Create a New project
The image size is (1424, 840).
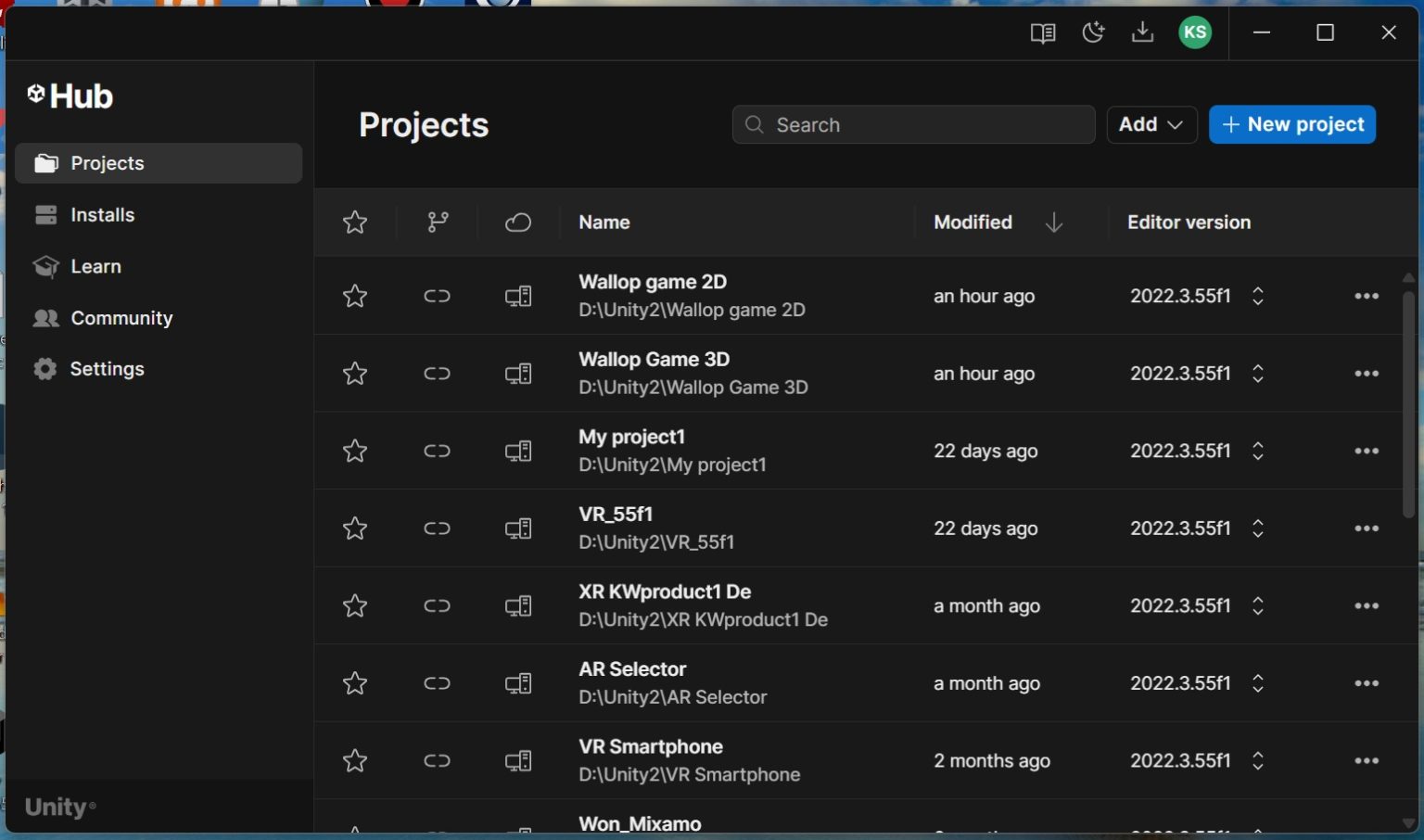point(1292,124)
